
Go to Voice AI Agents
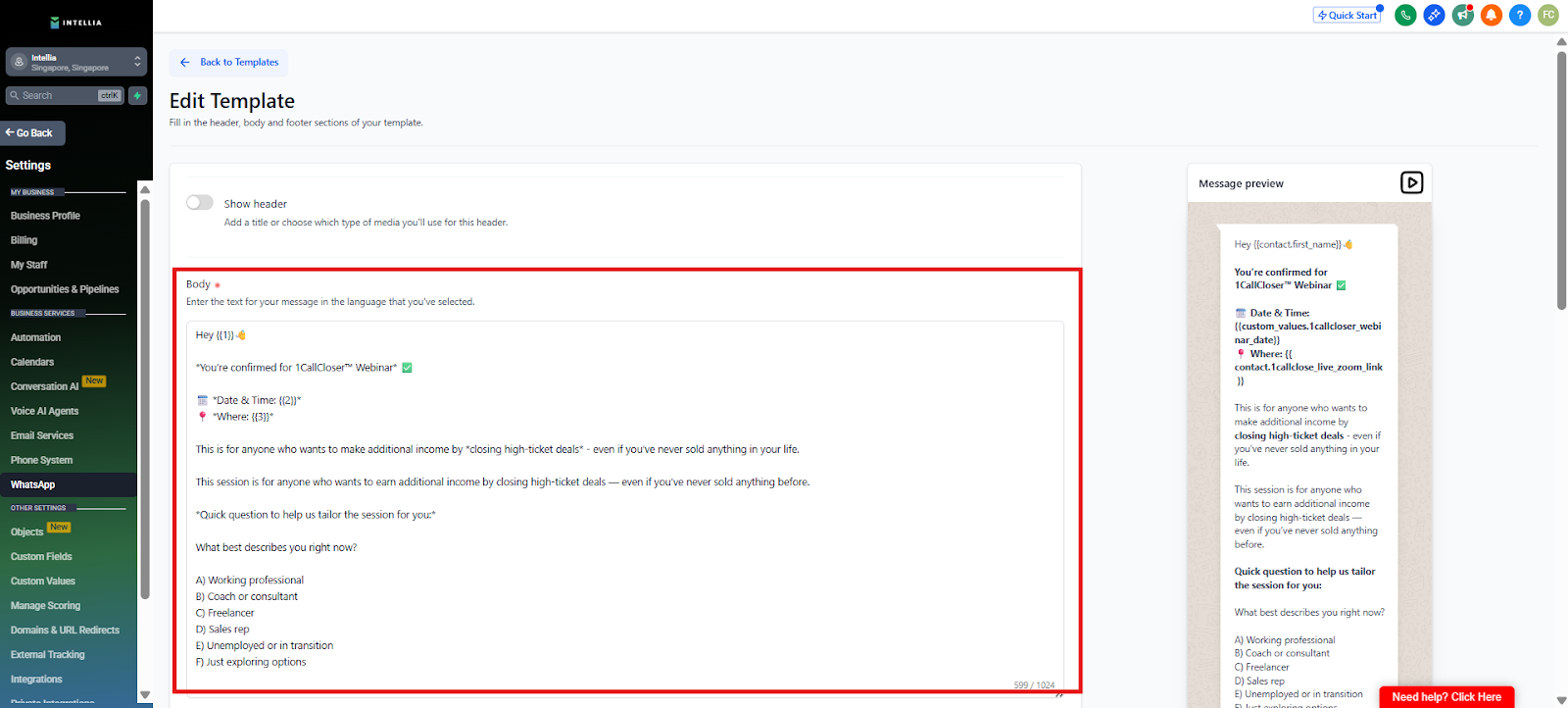44,411
